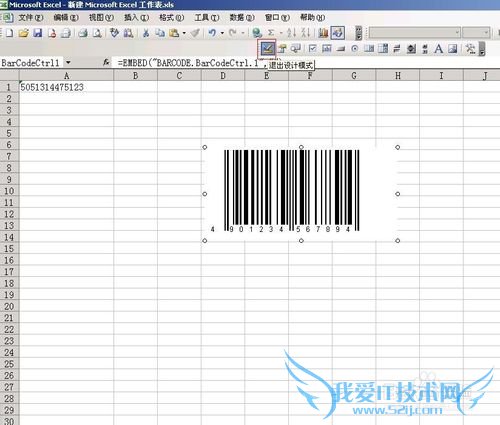The image size is (500, 425).
Task: Open Print Preview with the magnifier page icon
Action: [97, 33]
